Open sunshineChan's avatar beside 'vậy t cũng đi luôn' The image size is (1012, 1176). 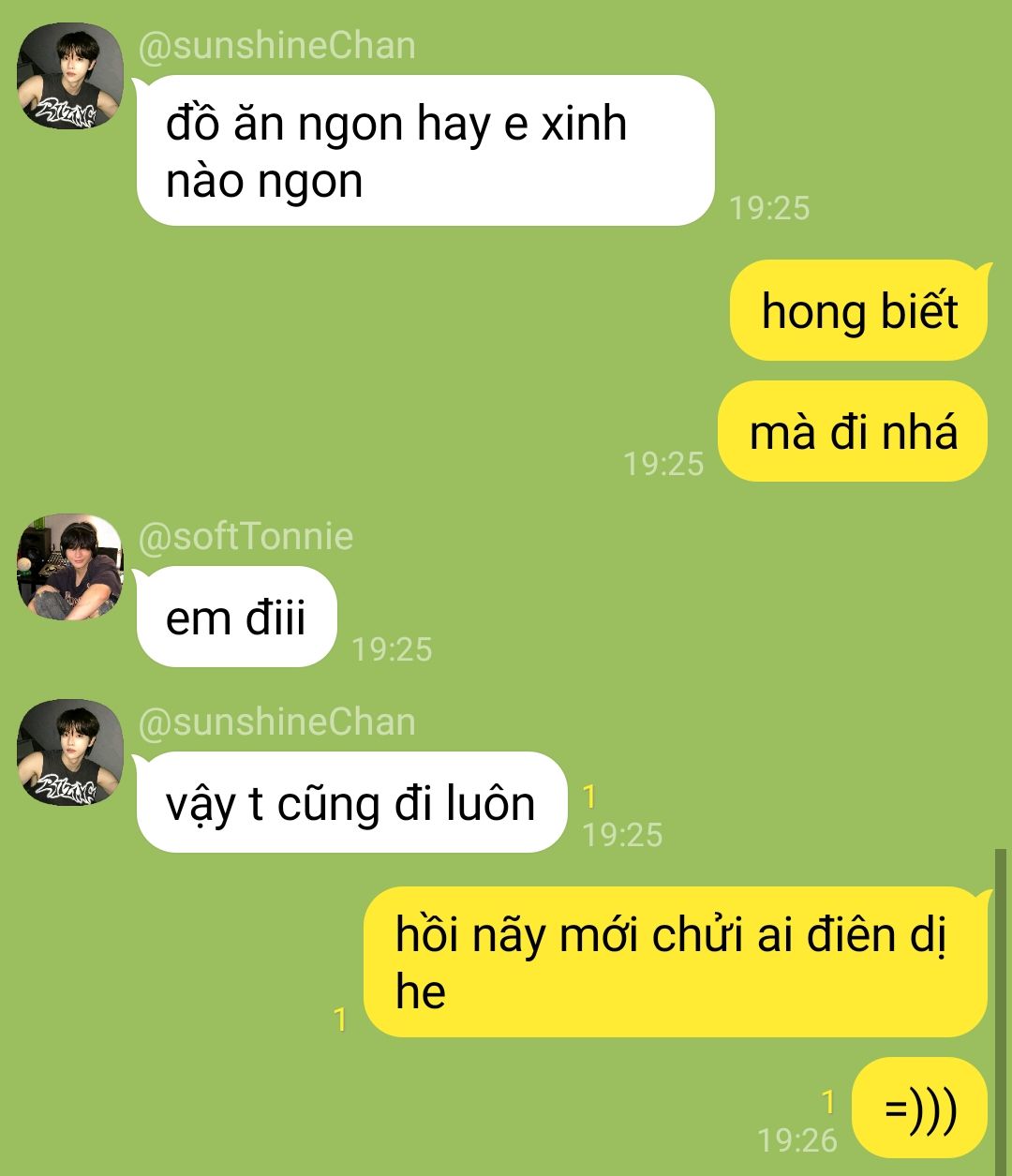coord(70,752)
